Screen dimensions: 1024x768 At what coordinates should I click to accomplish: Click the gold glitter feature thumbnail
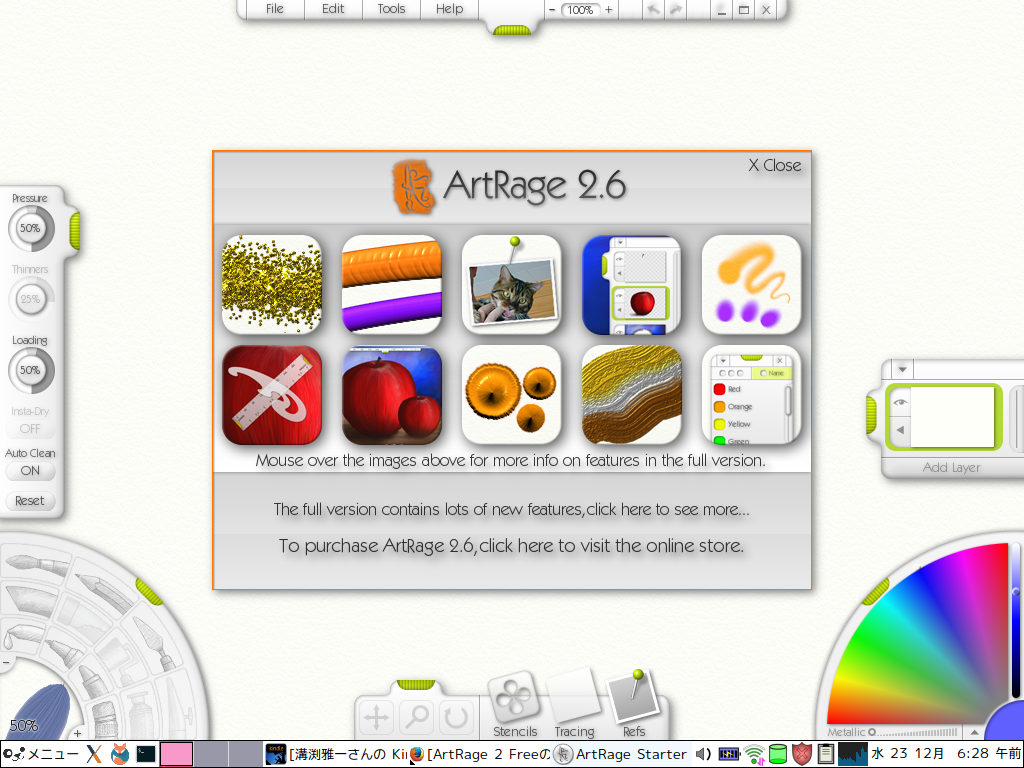pos(272,285)
